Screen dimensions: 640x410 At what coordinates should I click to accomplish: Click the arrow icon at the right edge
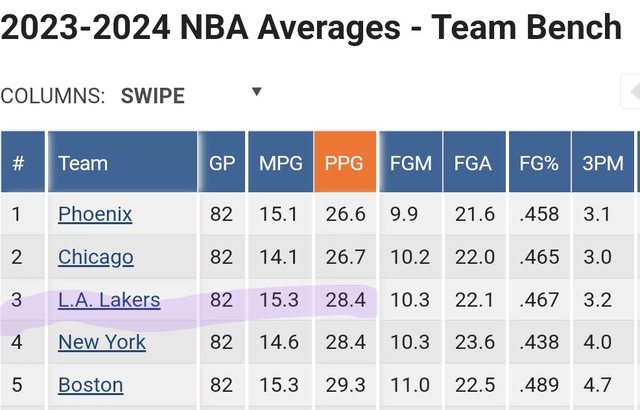click(632, 92)
